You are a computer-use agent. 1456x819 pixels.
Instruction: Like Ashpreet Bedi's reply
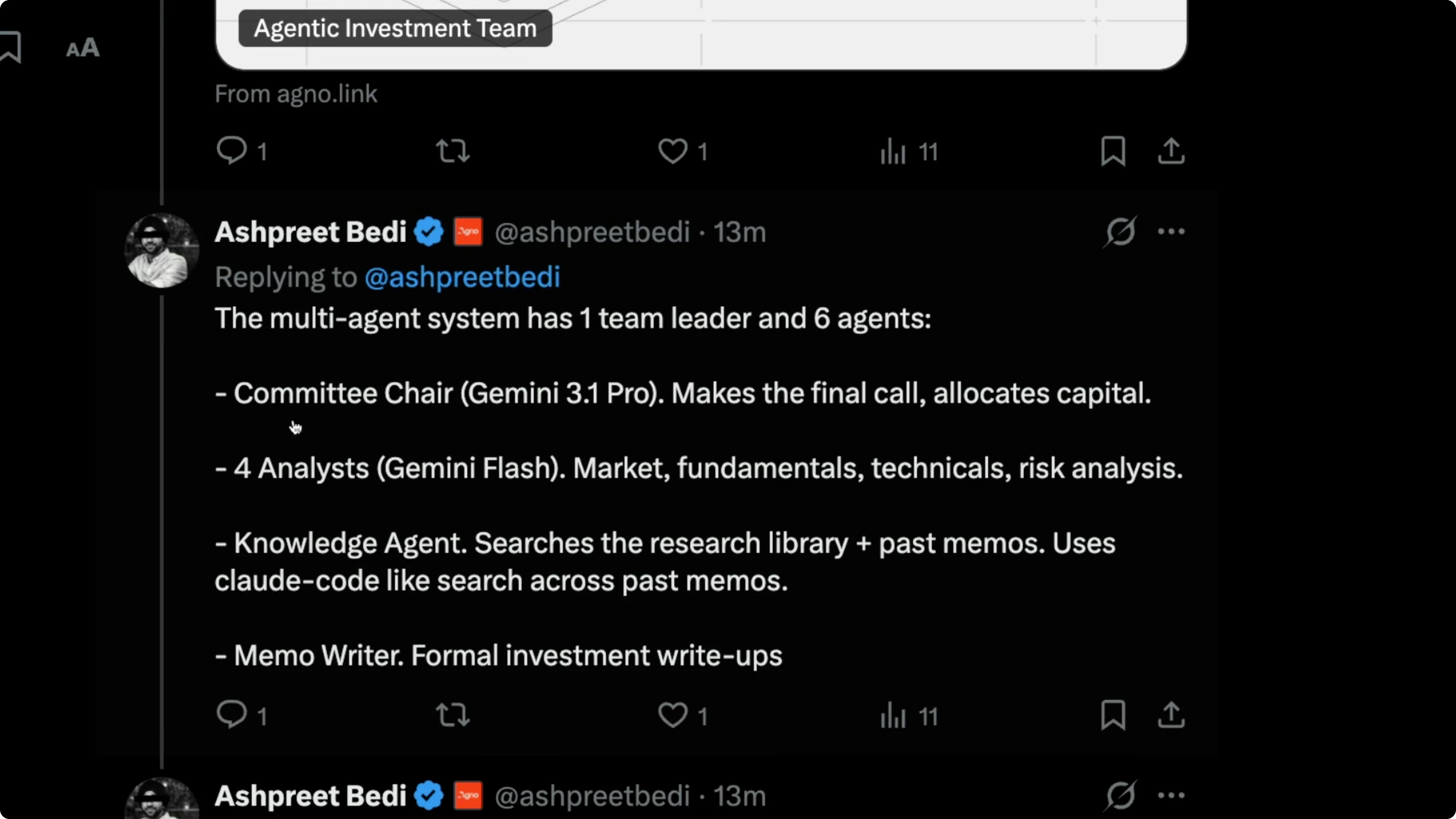[673, 715]
